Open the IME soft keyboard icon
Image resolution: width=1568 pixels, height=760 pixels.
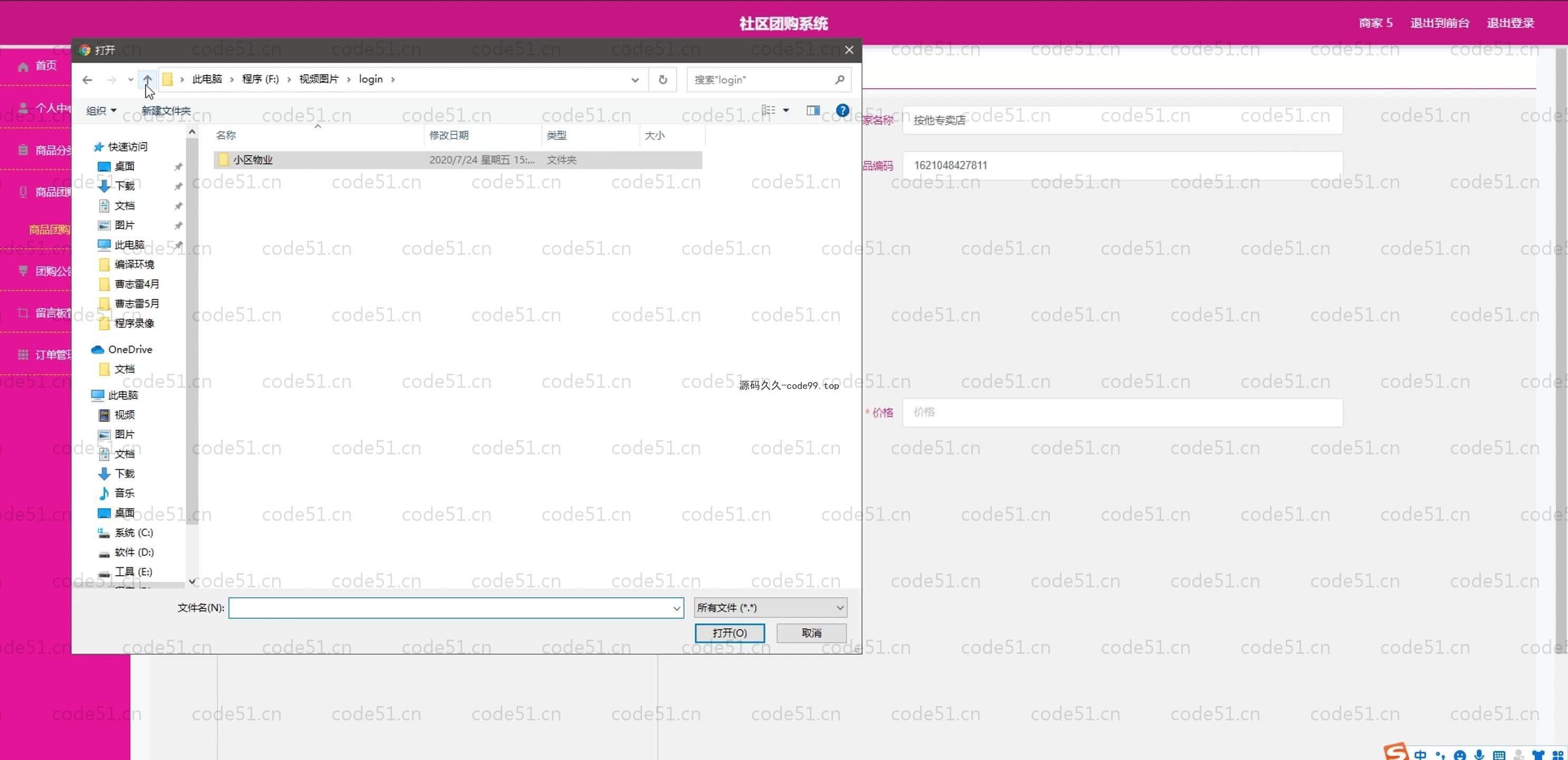(1499, 755)
